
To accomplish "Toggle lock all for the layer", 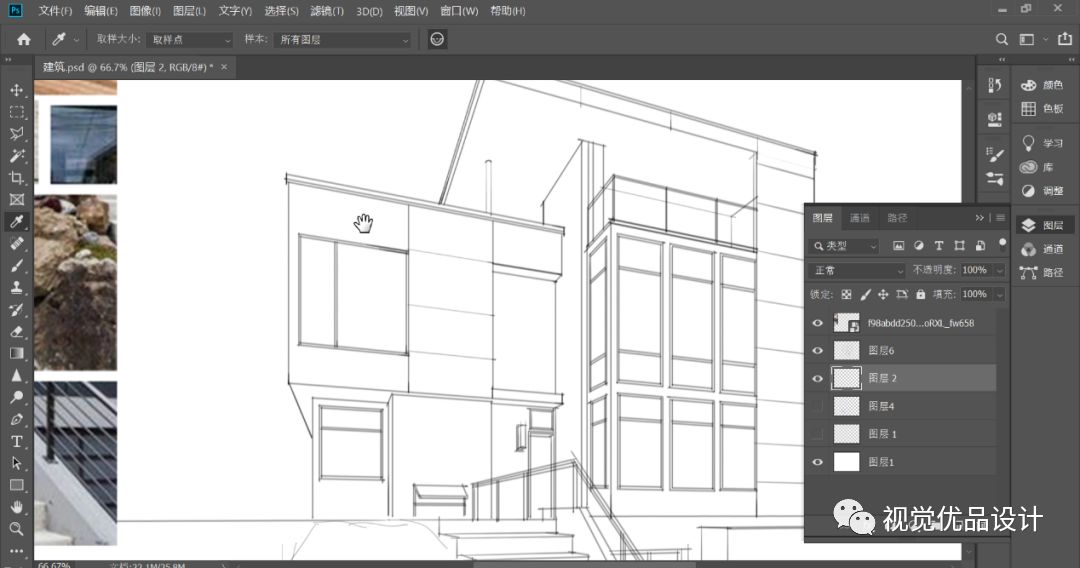I will (x=920, y=295).
